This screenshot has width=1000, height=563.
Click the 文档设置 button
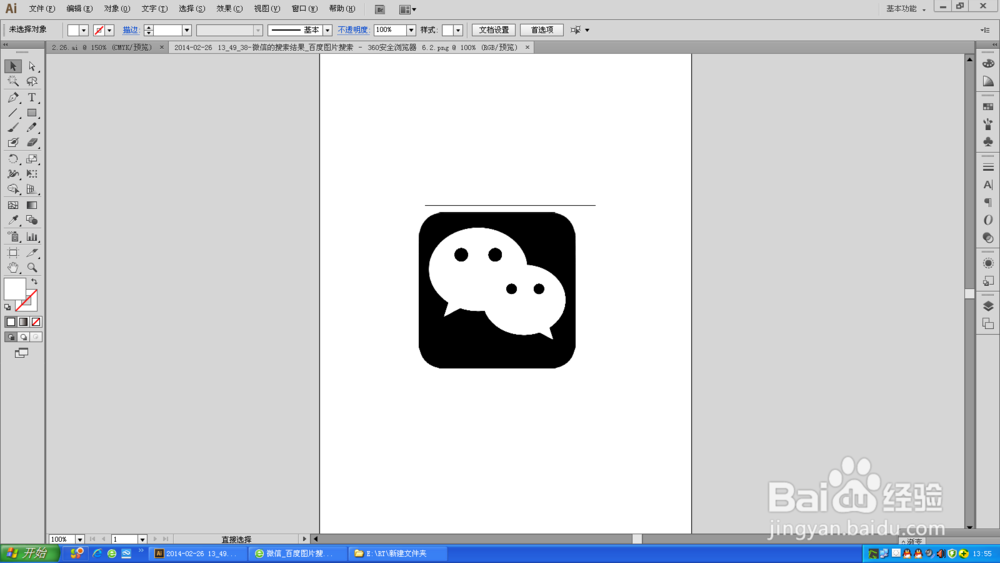(x=494, y=30)
